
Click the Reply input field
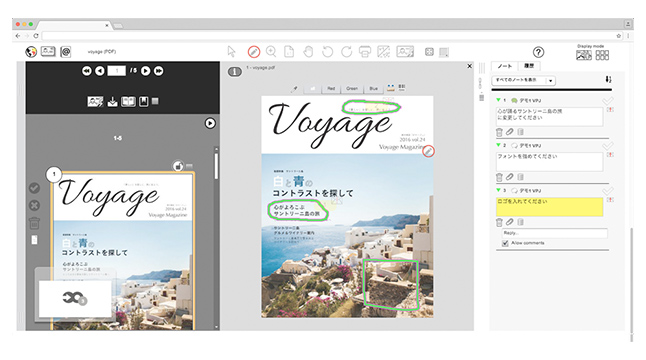pos(555,233)
